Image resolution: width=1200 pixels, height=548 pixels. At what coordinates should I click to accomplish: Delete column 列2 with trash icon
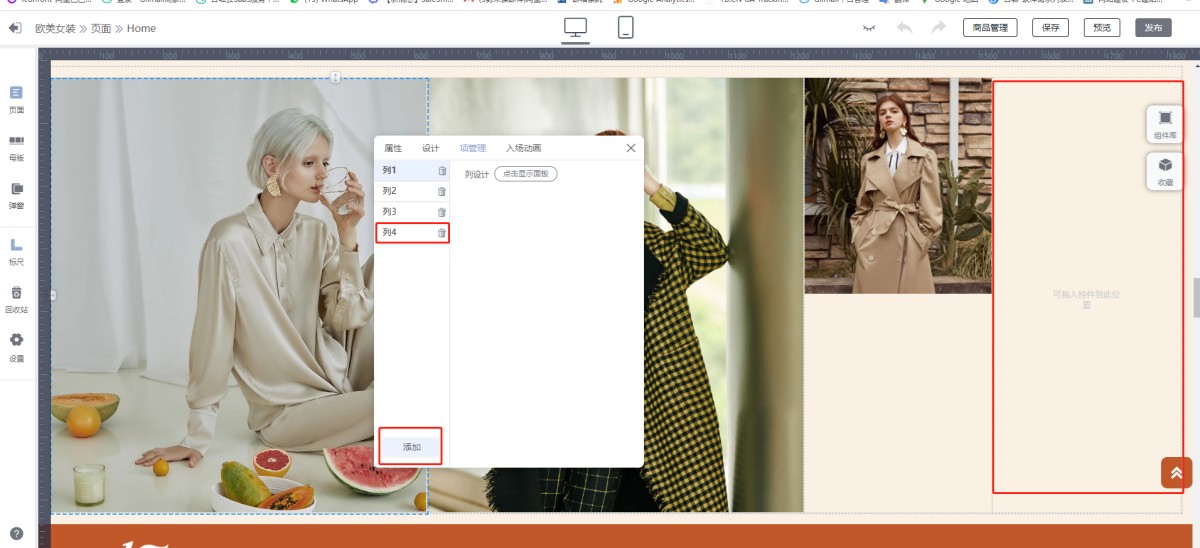tap(442, 191)
